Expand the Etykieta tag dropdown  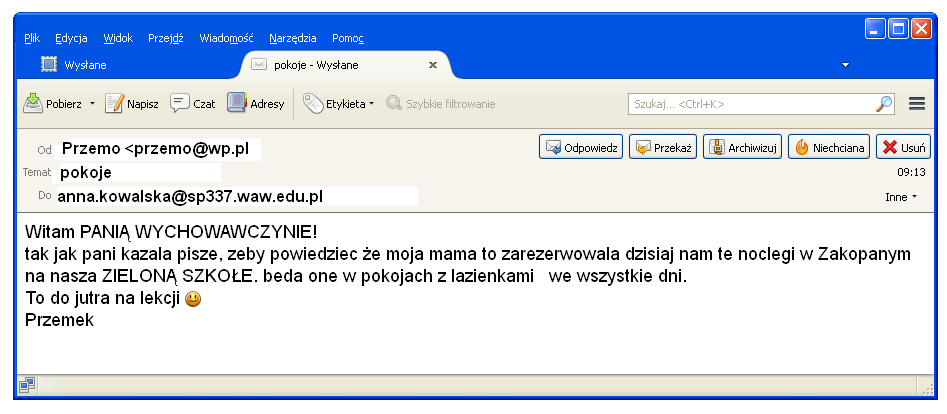coord(338,103)
